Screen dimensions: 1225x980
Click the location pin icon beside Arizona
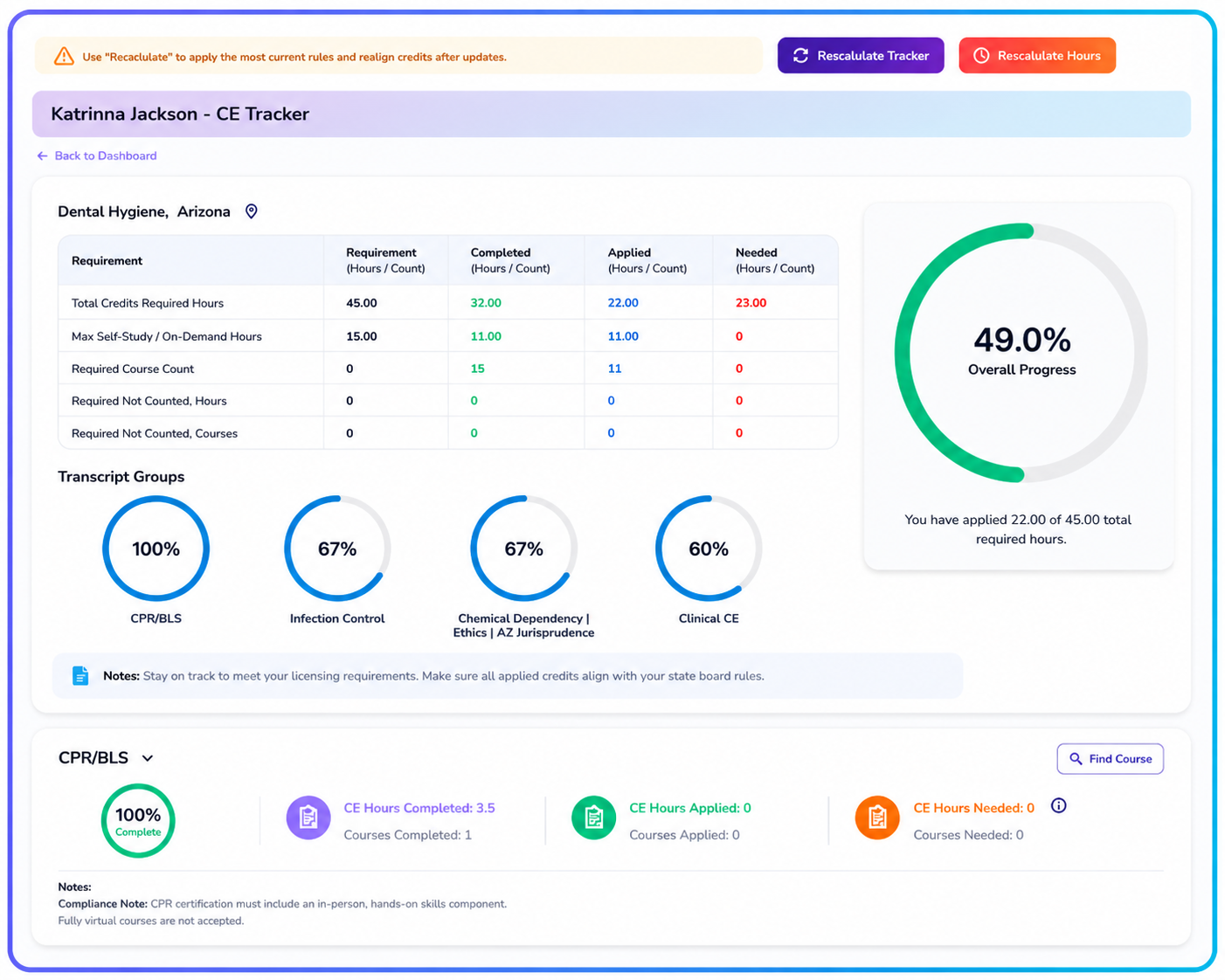point(252,211)
